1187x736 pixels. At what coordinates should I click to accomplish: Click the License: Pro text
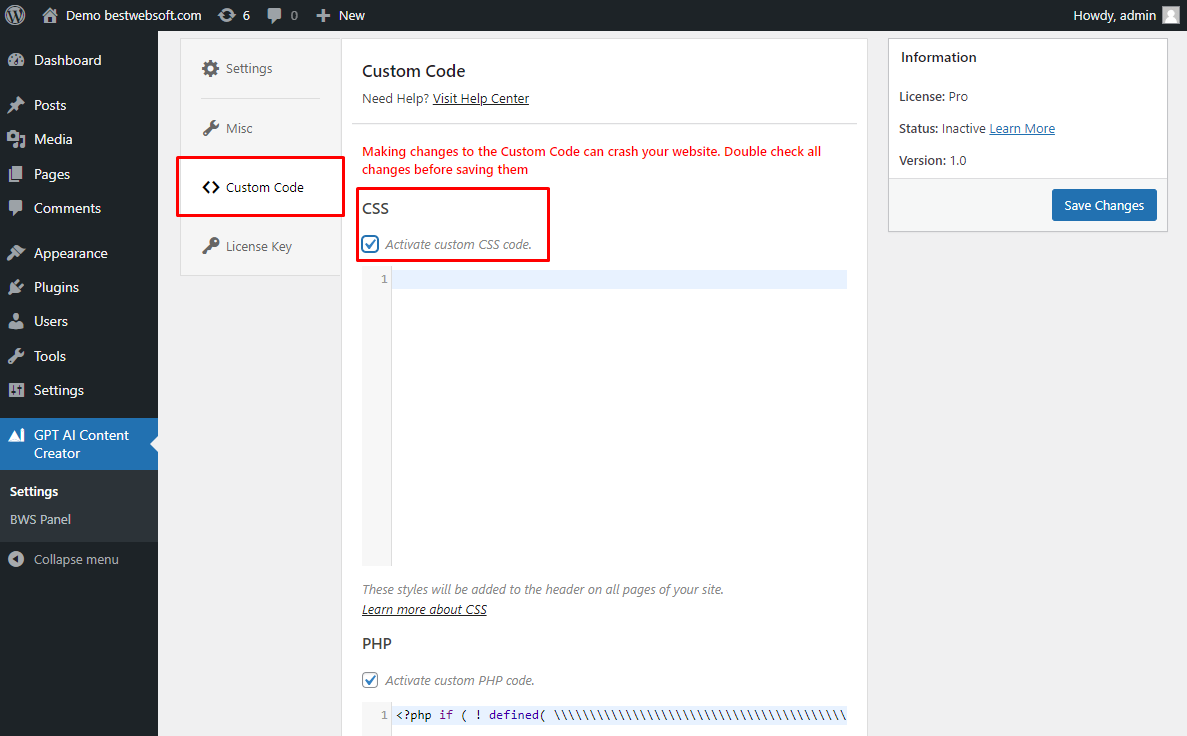pyautogui.click(x=933, y=96)
